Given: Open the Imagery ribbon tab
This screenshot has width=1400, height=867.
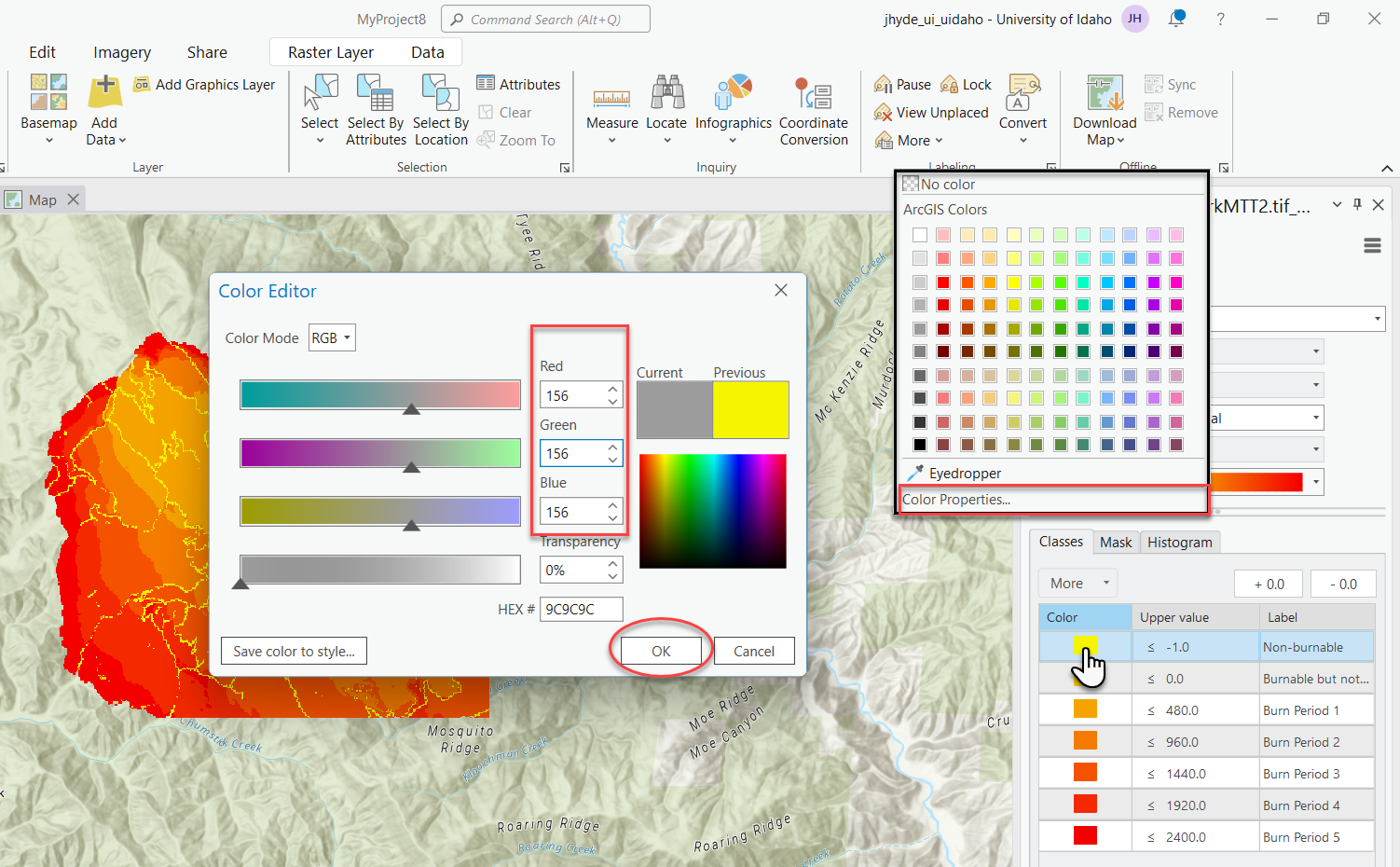Looking at the screenshot, I should point(122,52).
